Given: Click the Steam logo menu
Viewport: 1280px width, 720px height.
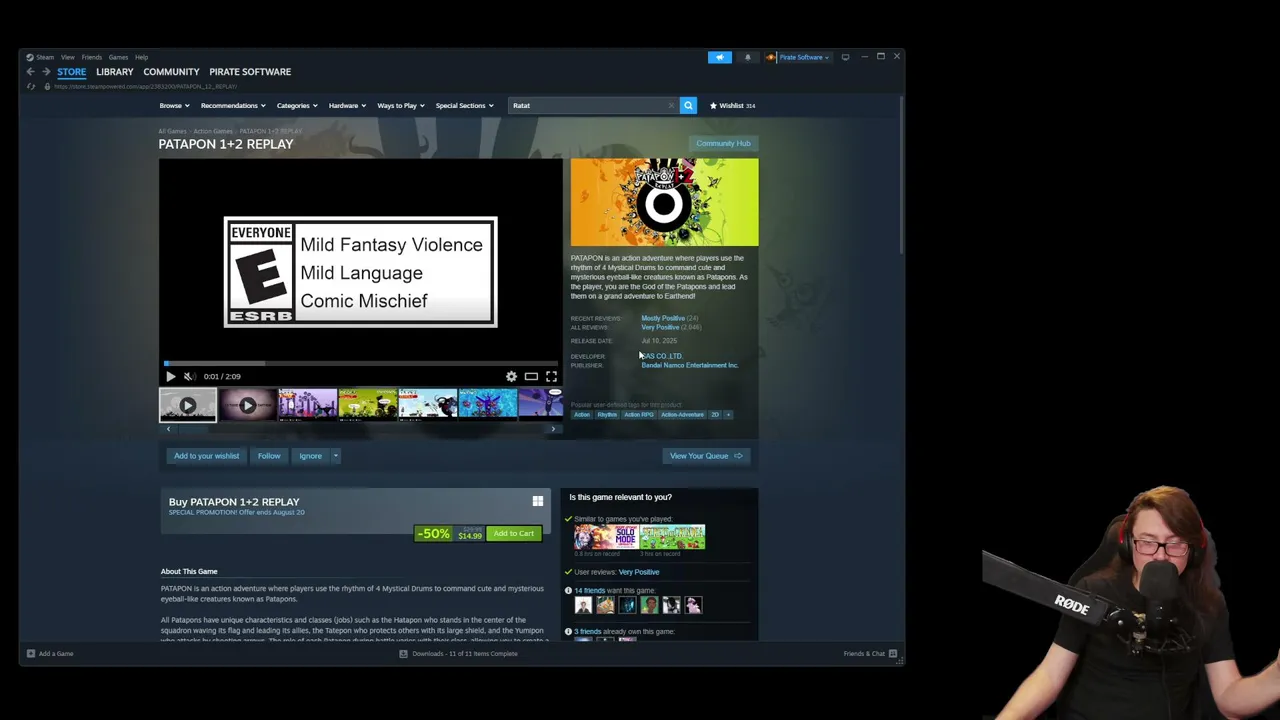Looking at the screenshot, I should click(41, 57).
